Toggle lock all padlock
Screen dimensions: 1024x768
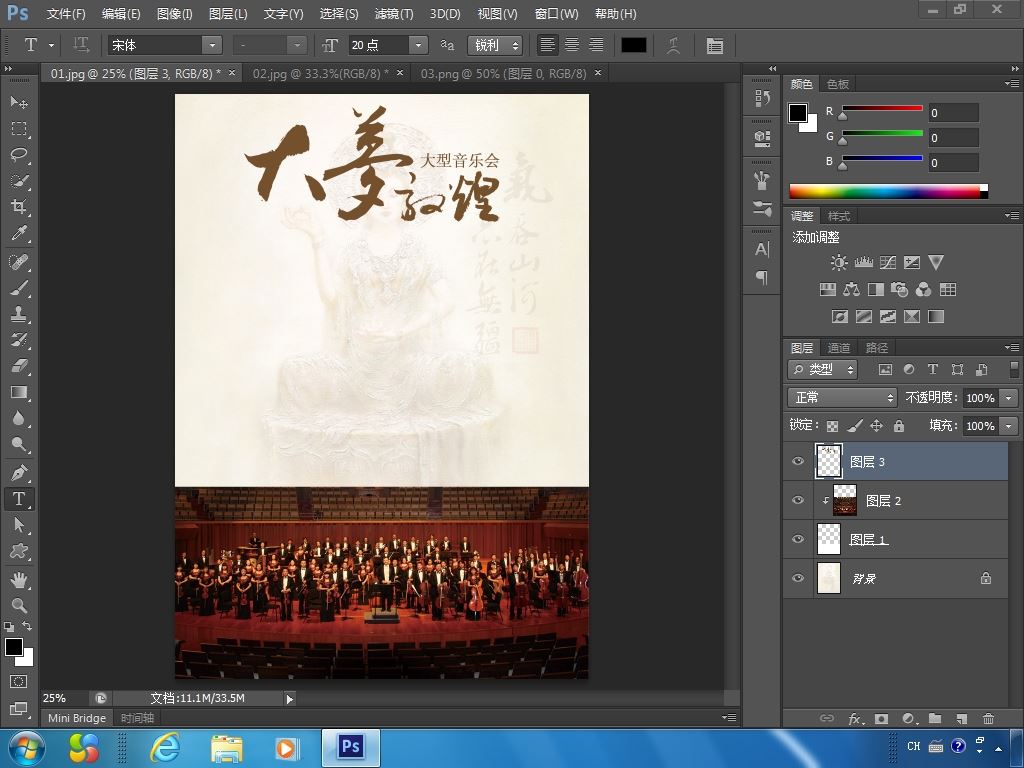pyautogui.click(x=899, y=426)
